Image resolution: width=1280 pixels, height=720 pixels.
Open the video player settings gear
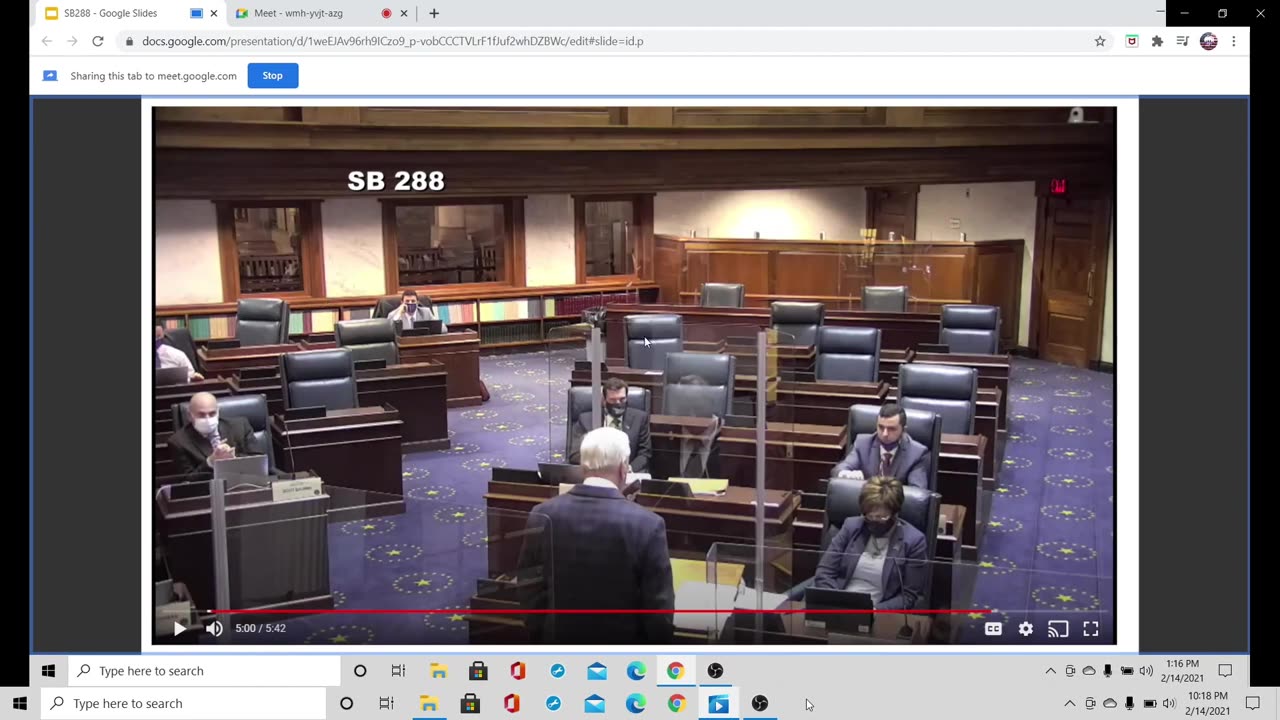pyautogui.click(x=1025, y=629)
